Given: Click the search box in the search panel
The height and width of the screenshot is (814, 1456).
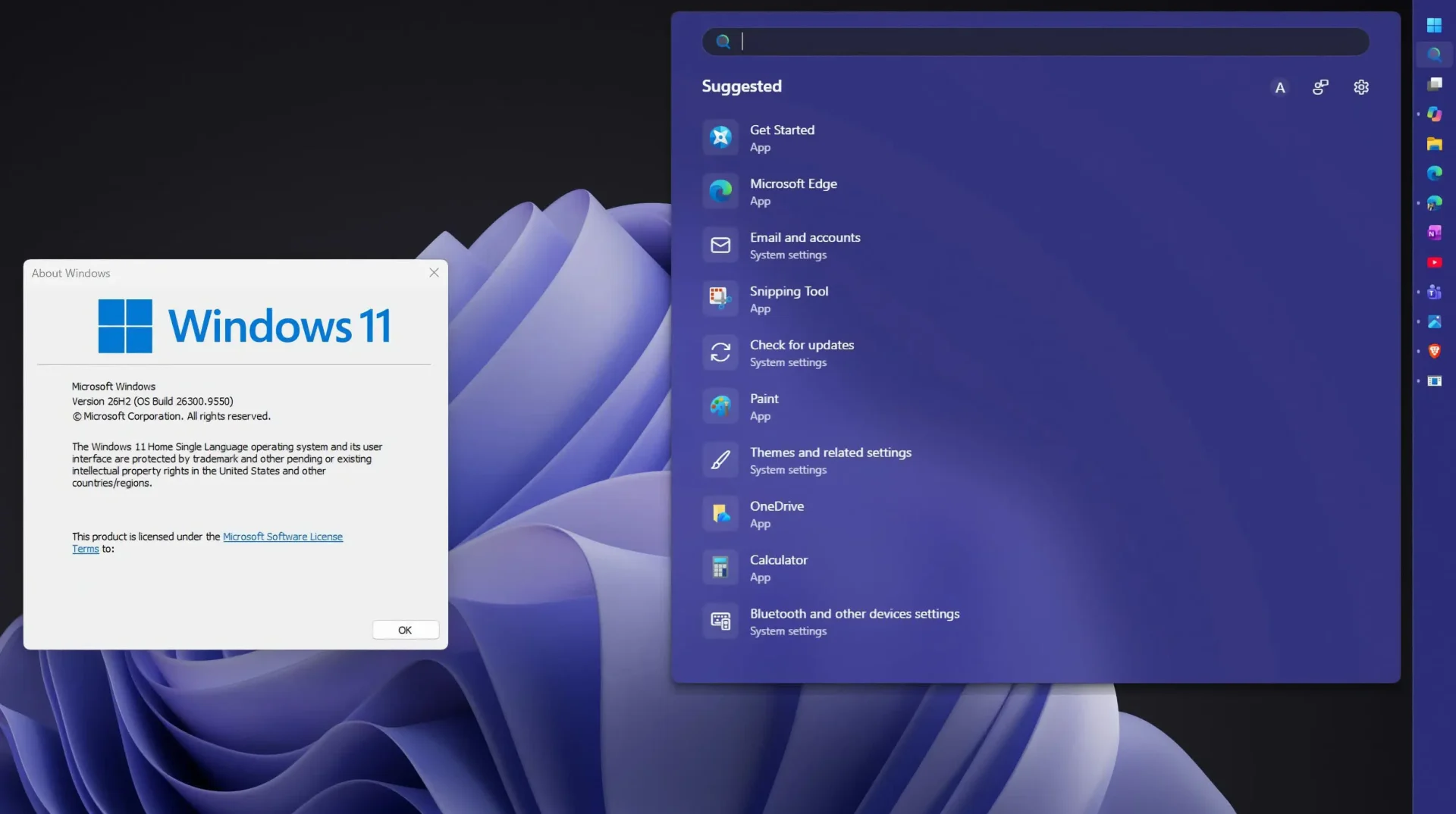Looking at the screenshot, I should (x=1035, y=42).
